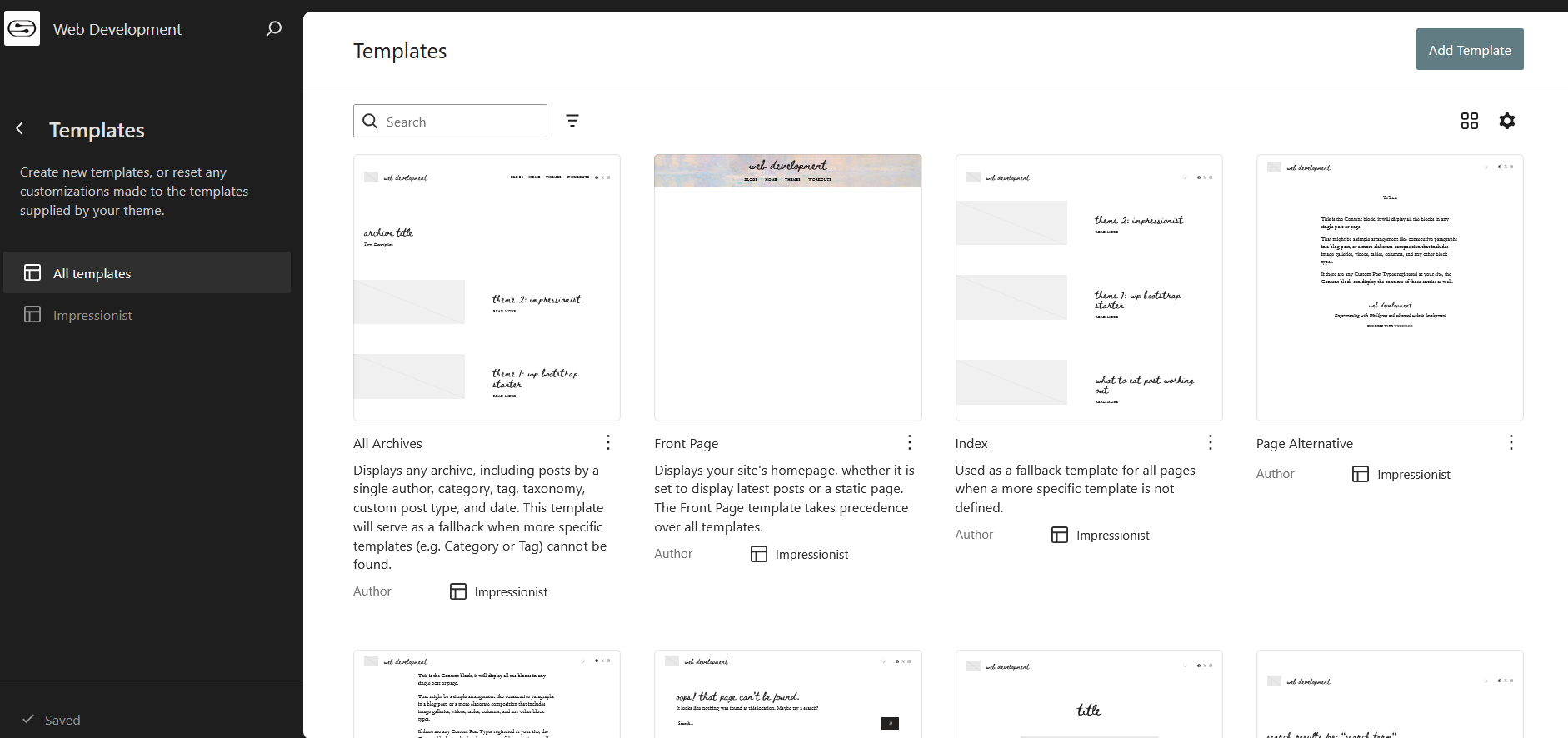Select All templates in sidebar
Viewport: 1568px width, 738px height.
click(x=147, y=273)
